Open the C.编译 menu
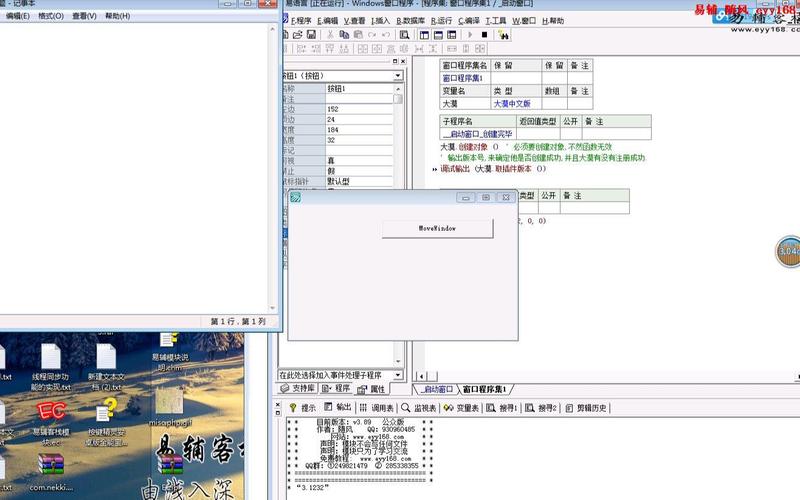 (x=468, y=20)
